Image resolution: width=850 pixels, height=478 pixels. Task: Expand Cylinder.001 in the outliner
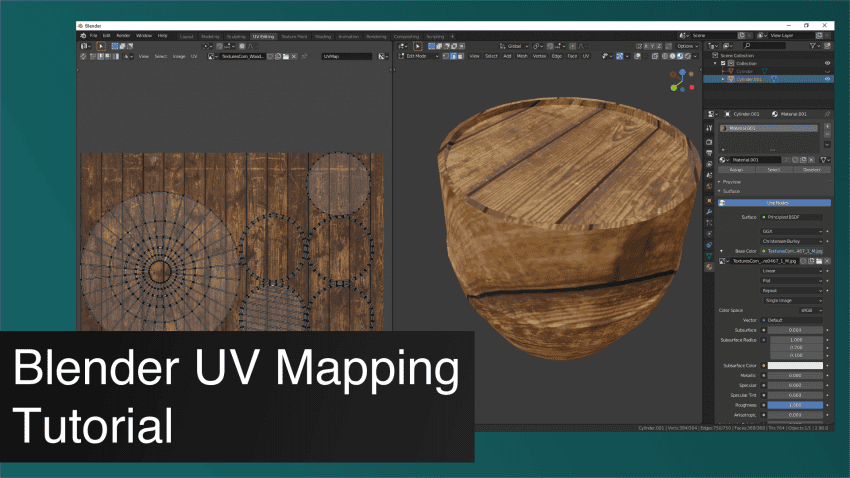[x=723, y=79]
